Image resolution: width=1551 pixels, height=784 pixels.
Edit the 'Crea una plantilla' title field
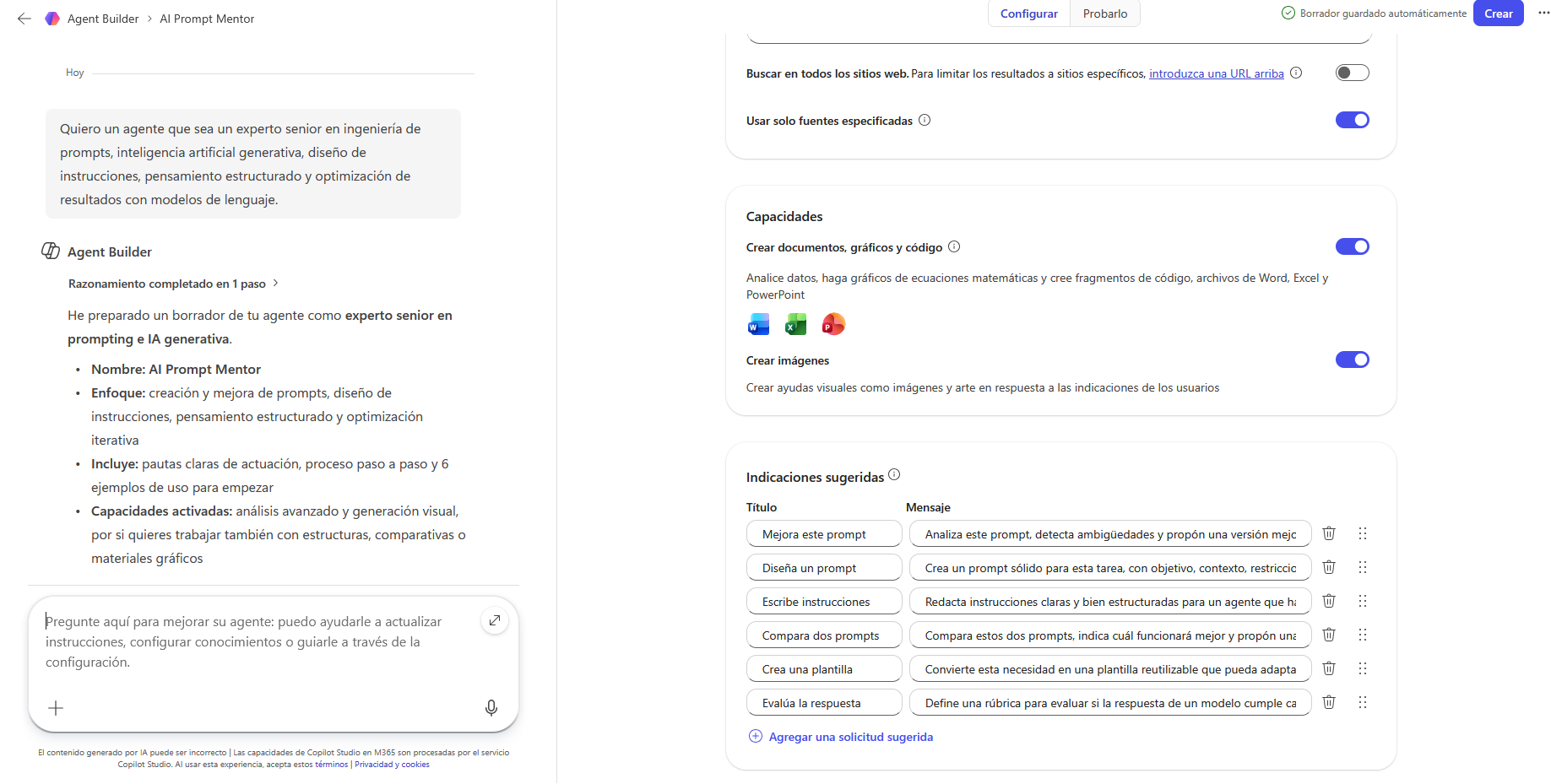[824, 668]
